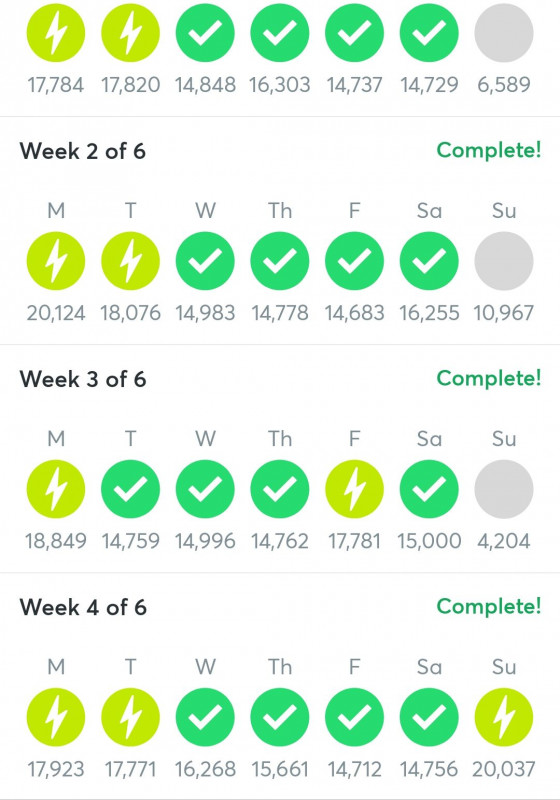Tap Sunday lightning bolt with 20,037 steps
Viewport: 560px width, 800px height.
(x=504, y=717)
